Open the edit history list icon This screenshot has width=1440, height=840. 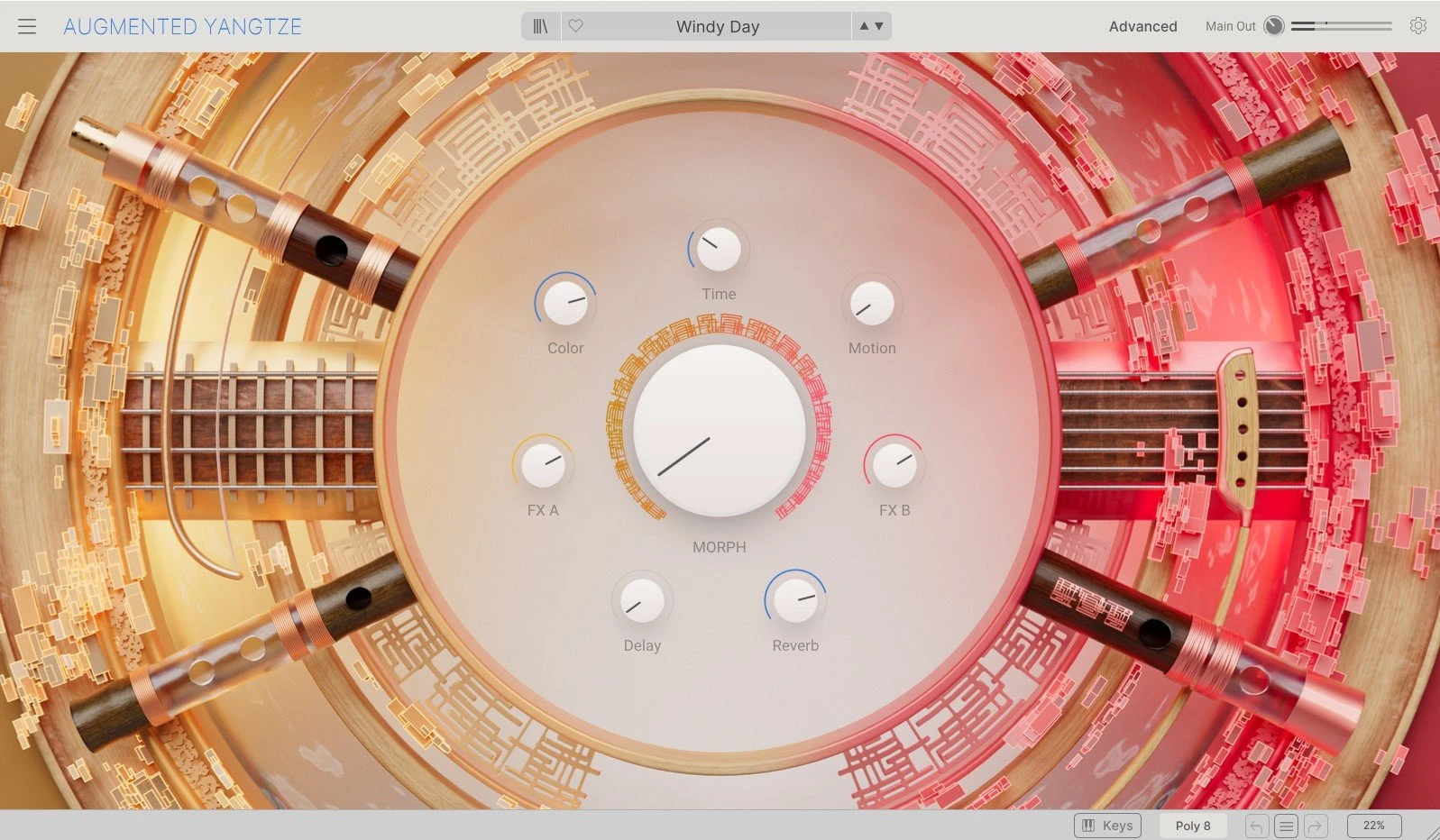coord(1287,826)
